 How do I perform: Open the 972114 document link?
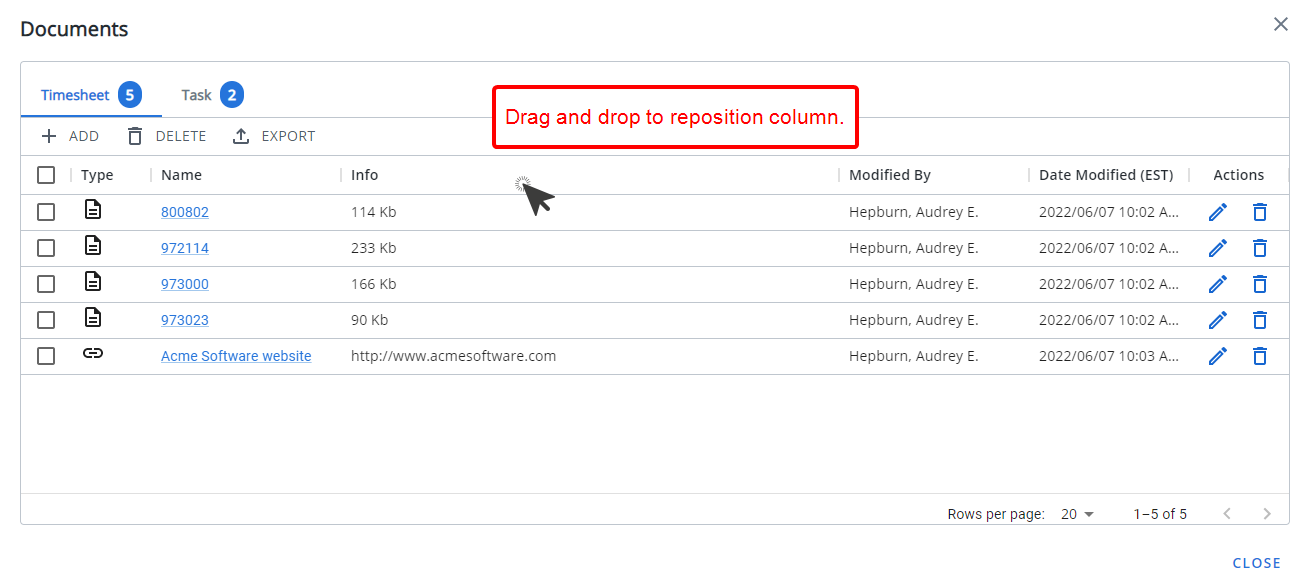point(185,248)
